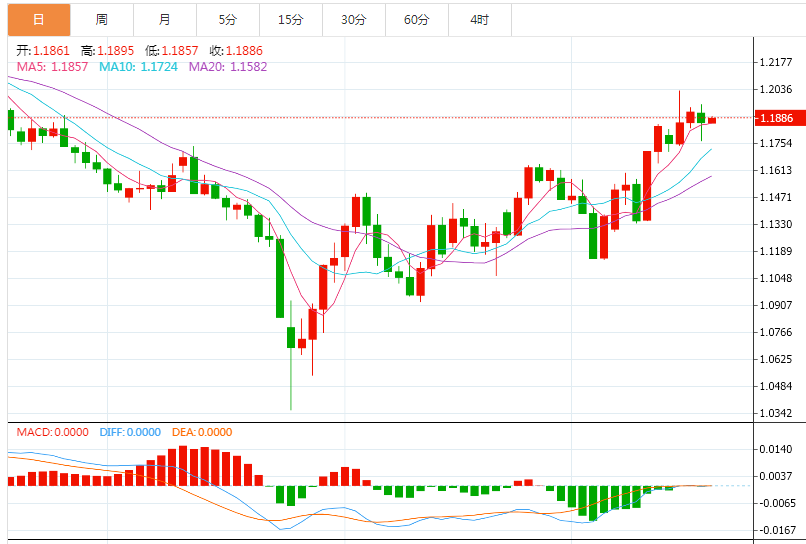Screen dimensions: 806x544
Task: Click the DEA:0.0000 label
Action: pyautogui.click(x=202, y=432)
